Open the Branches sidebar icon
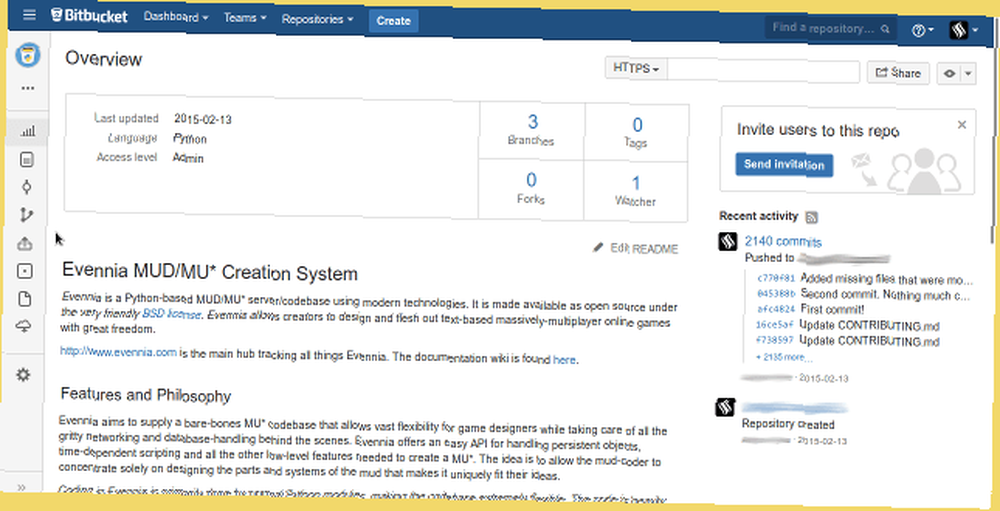Viewport: 1000px width, 511px height. 26,215
